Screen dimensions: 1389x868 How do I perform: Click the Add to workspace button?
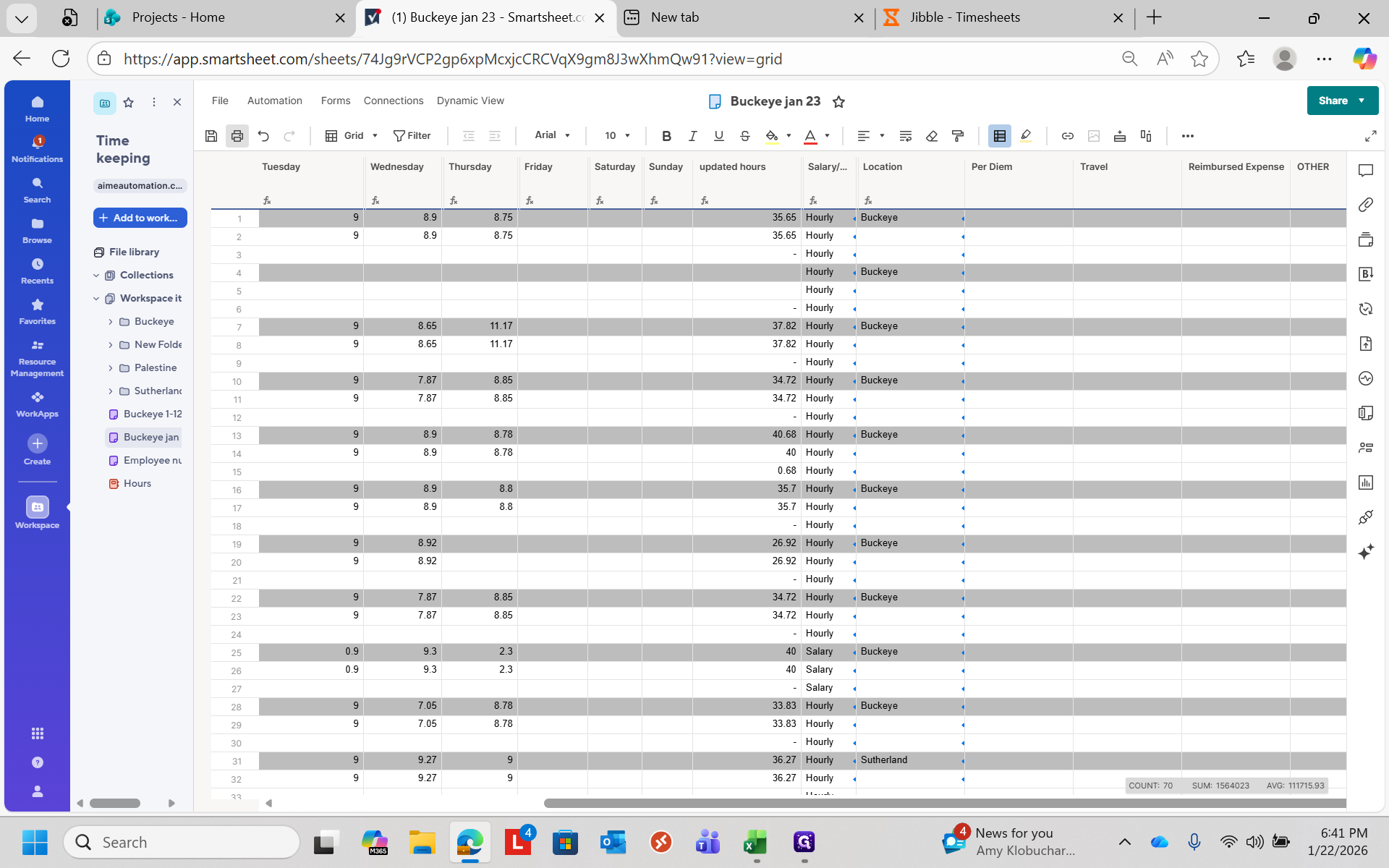(x=140, y=218)
